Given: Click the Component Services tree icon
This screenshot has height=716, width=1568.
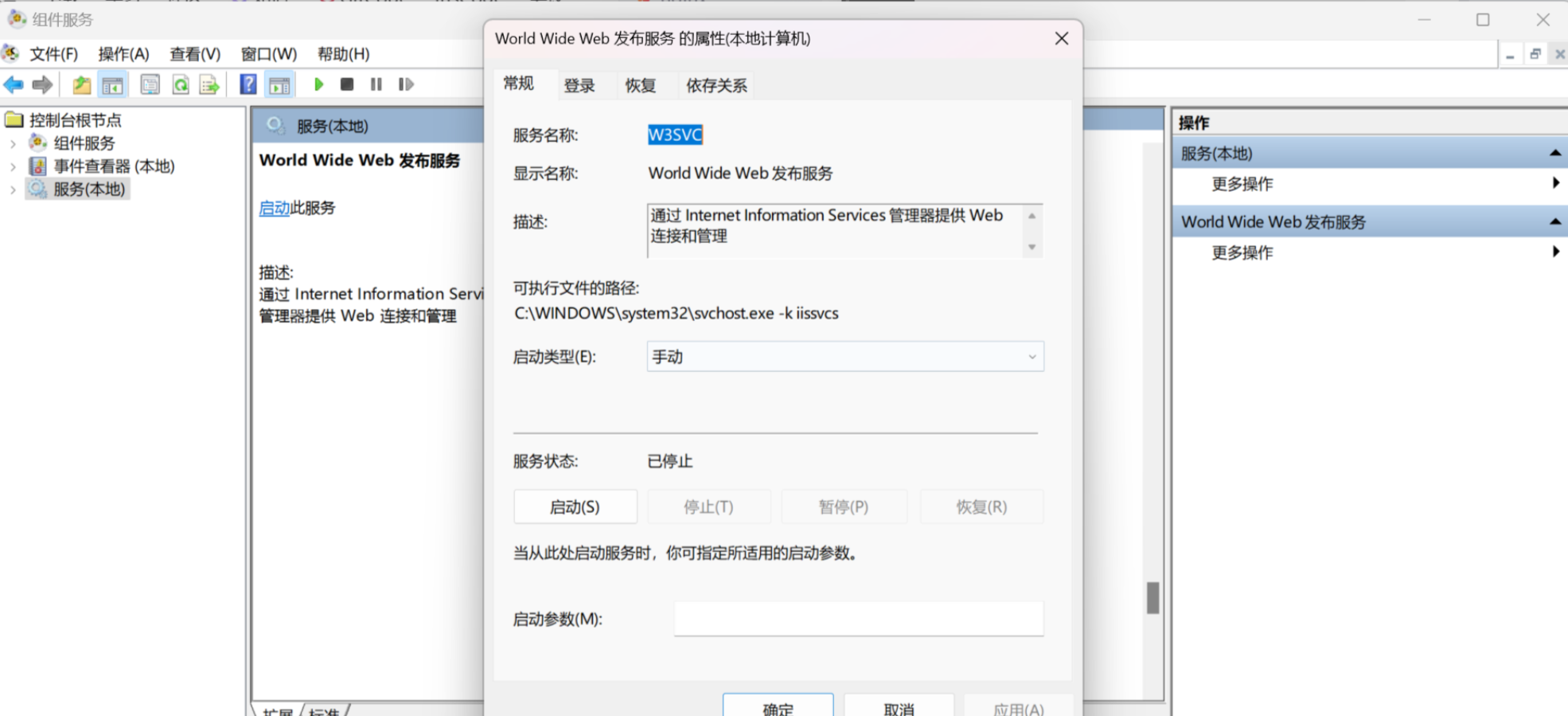Looking at the screenshot, I should coord(37,143).
